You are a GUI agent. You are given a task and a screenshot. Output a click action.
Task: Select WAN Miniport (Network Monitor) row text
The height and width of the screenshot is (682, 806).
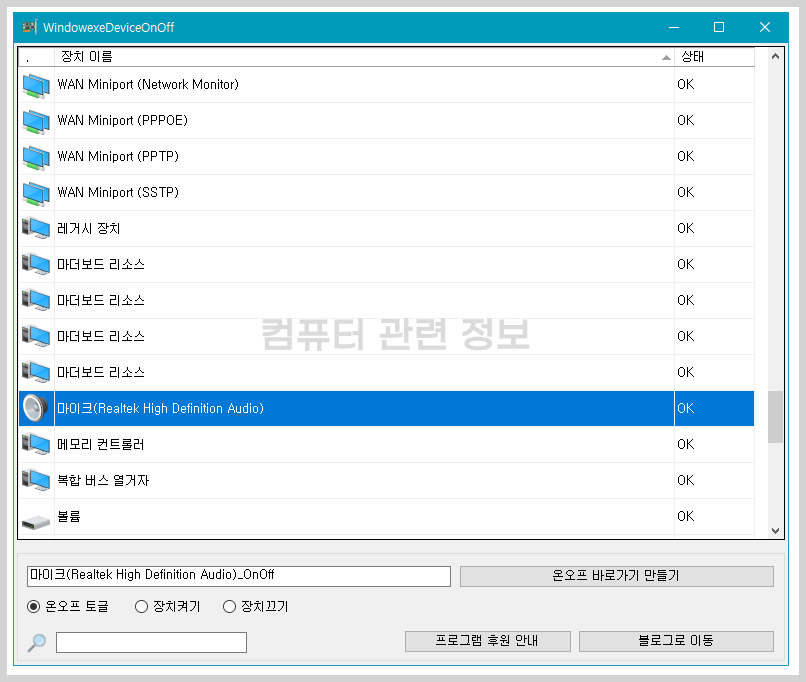tap(148, 84)
